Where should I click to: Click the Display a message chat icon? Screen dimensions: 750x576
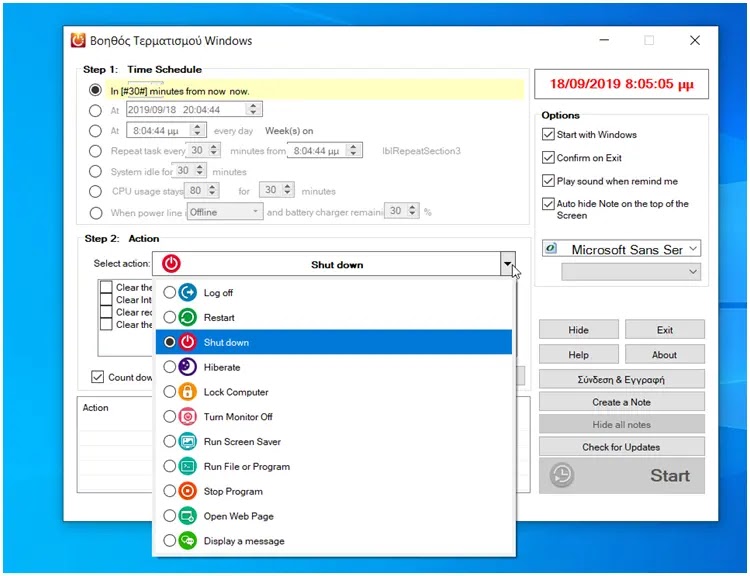[188, 541]
